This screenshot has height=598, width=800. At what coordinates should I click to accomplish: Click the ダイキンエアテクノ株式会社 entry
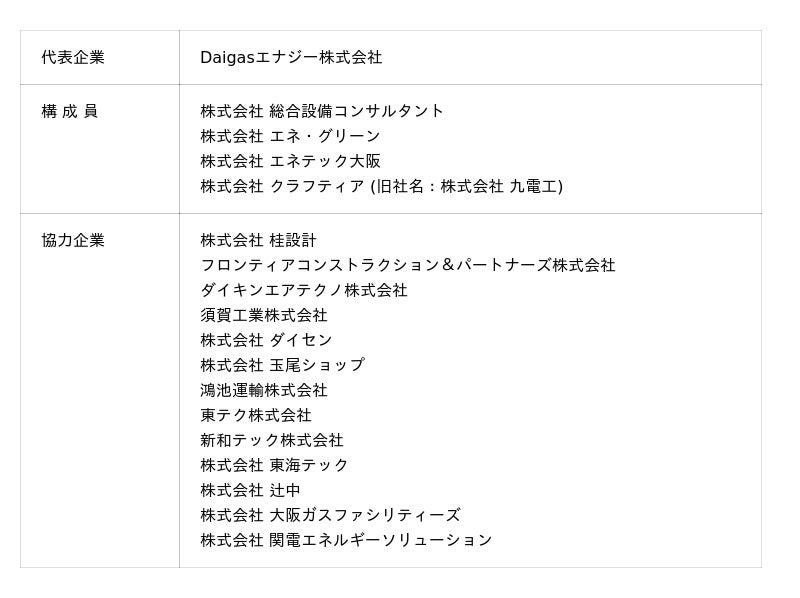click(x=304, y=290)
